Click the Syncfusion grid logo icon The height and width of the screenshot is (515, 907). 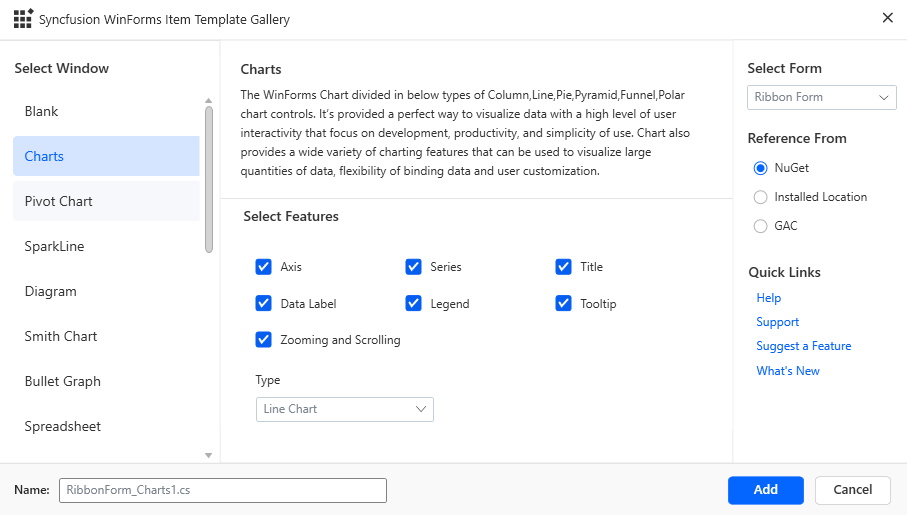click(x=23, y=19)
